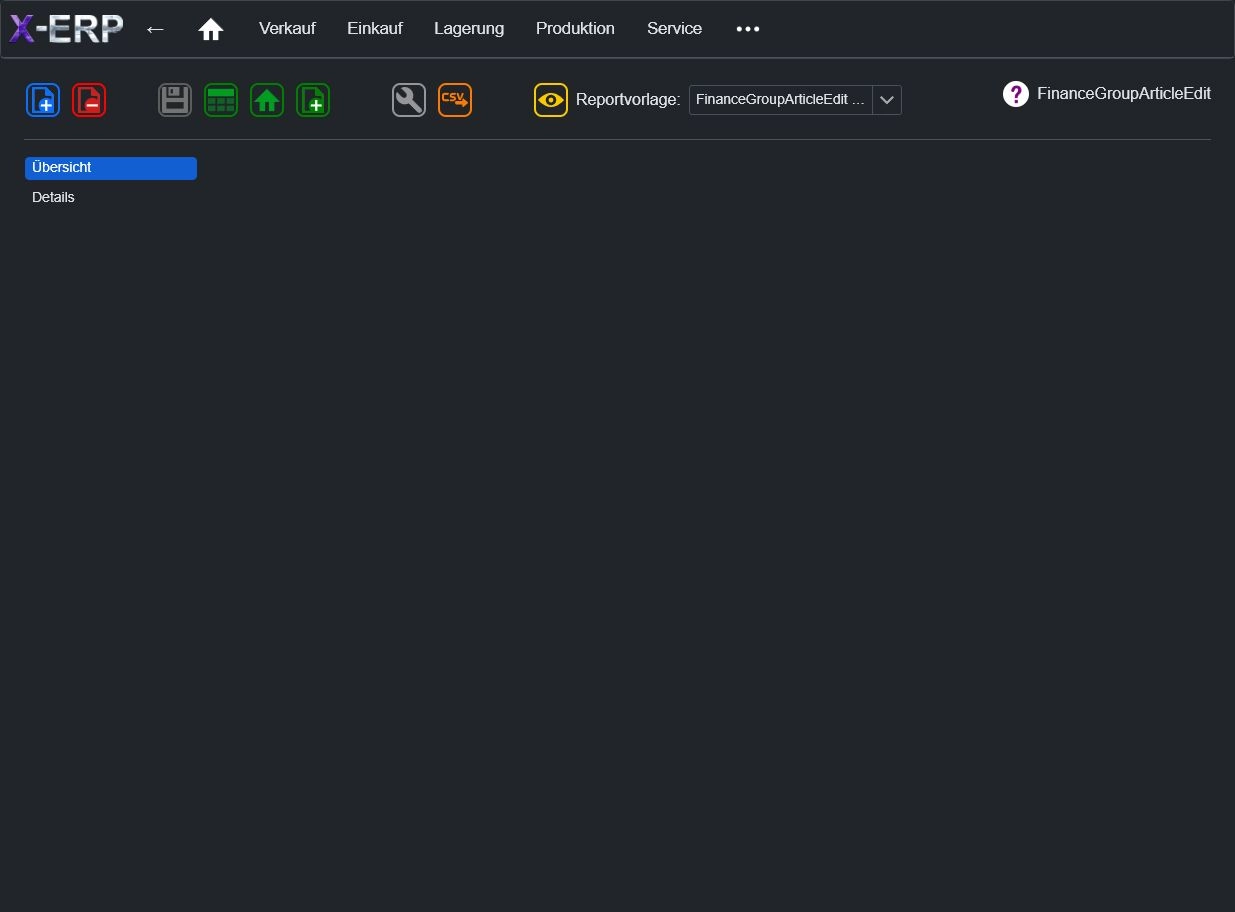Delete record using red document-minus icon
This screenshot has width=1235, height=912.
point(89,100)
